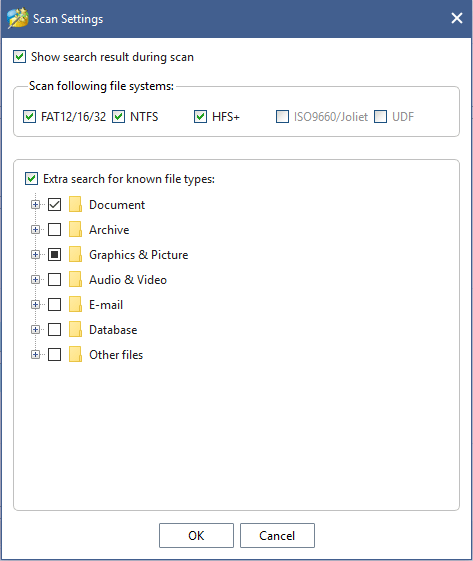The width and height of the screenshot is (473, 561).
Task: Expand the Other files tree node
Action: click(x=35, y=355)
